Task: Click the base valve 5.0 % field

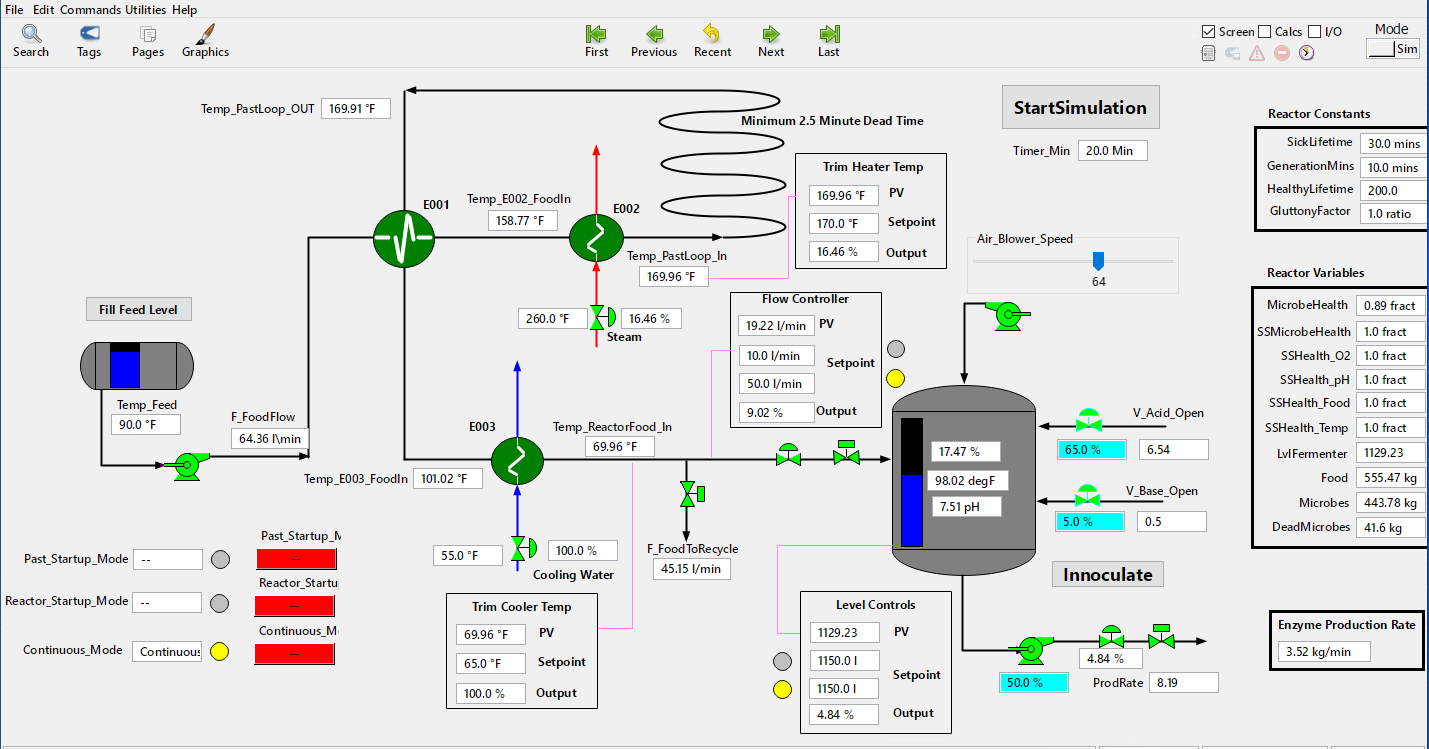Action: (1090, 522)
